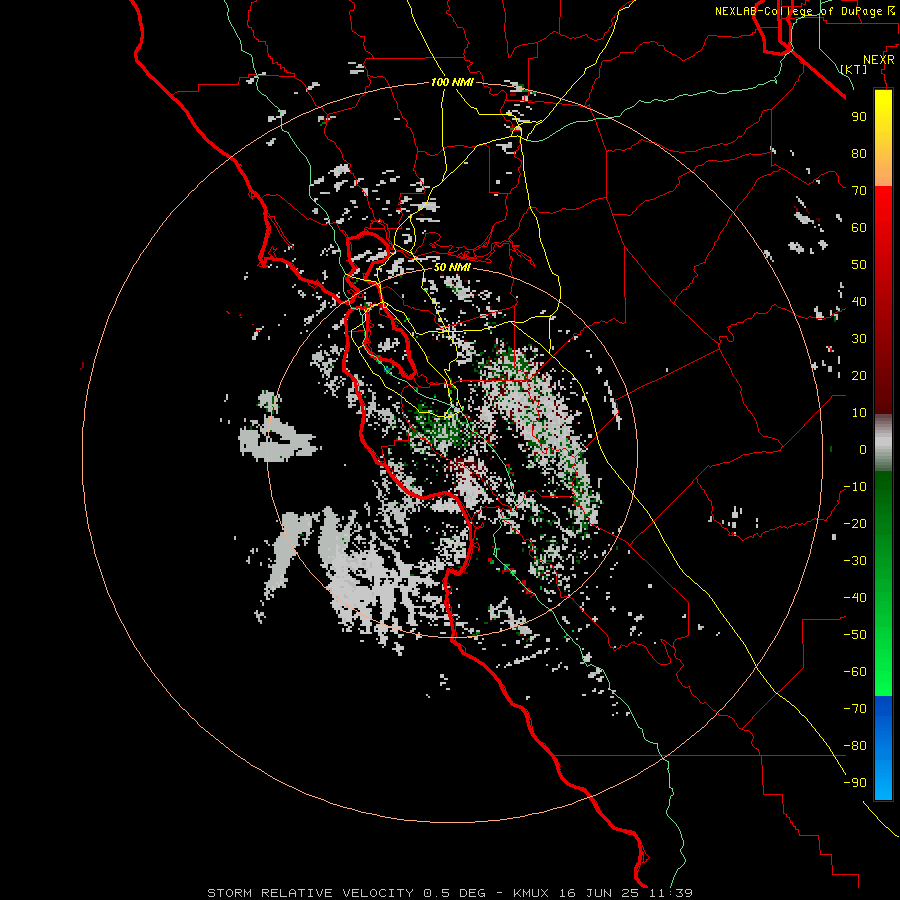Click the -70 tick label on scale
The height and width of the screenshot is (900, 900).
(x=855, y=709)
